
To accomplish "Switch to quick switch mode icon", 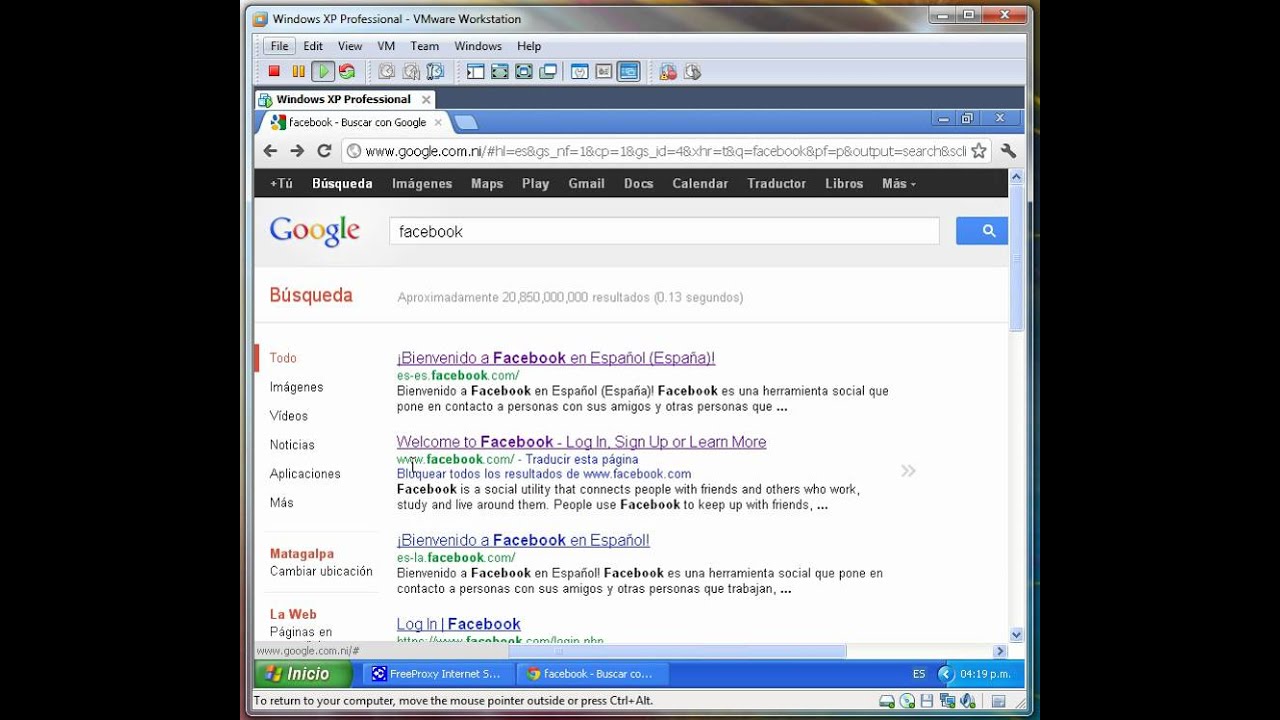I will coord(499,71).
